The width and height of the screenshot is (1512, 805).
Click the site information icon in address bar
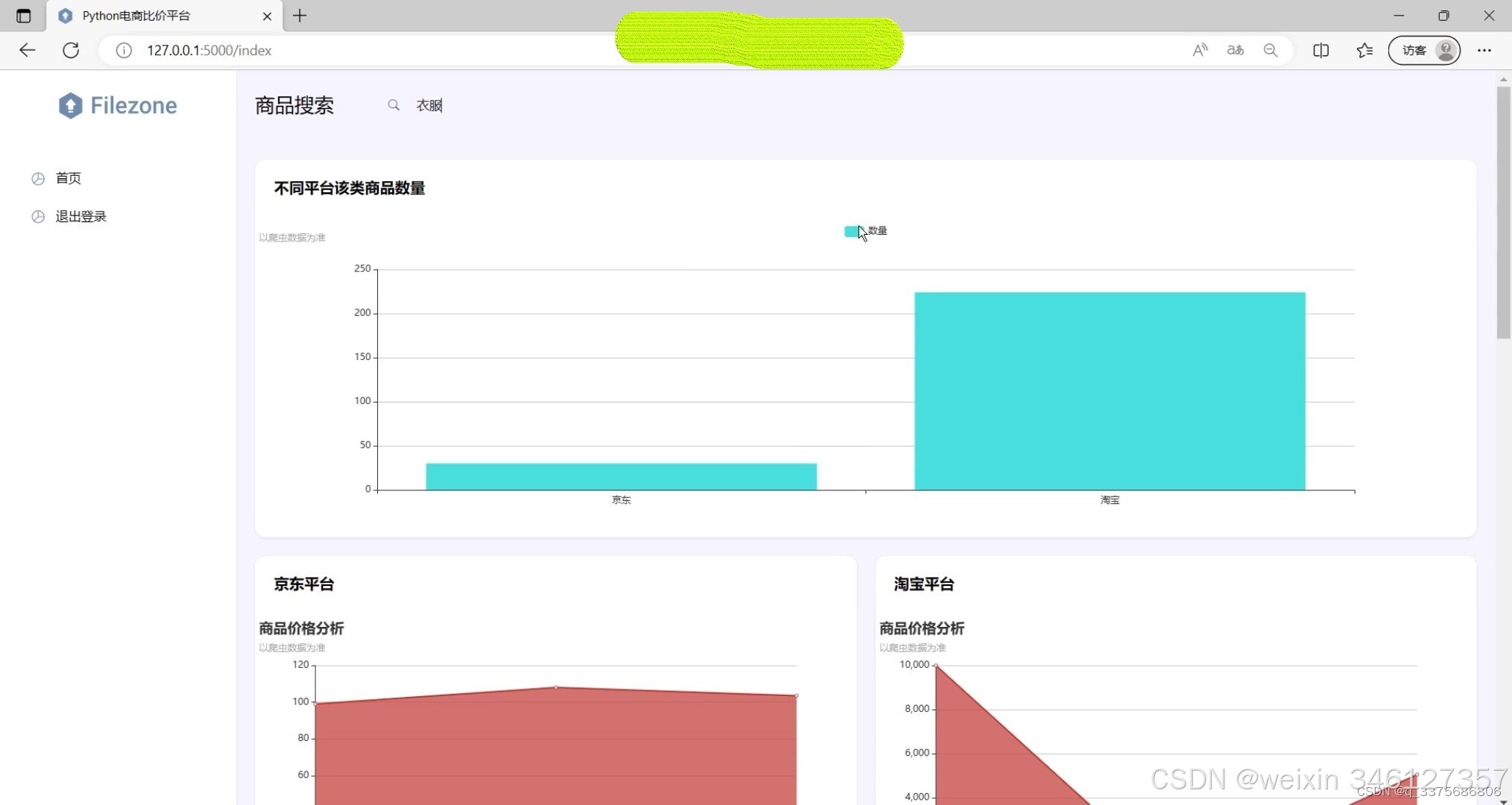tap(123, 50)
